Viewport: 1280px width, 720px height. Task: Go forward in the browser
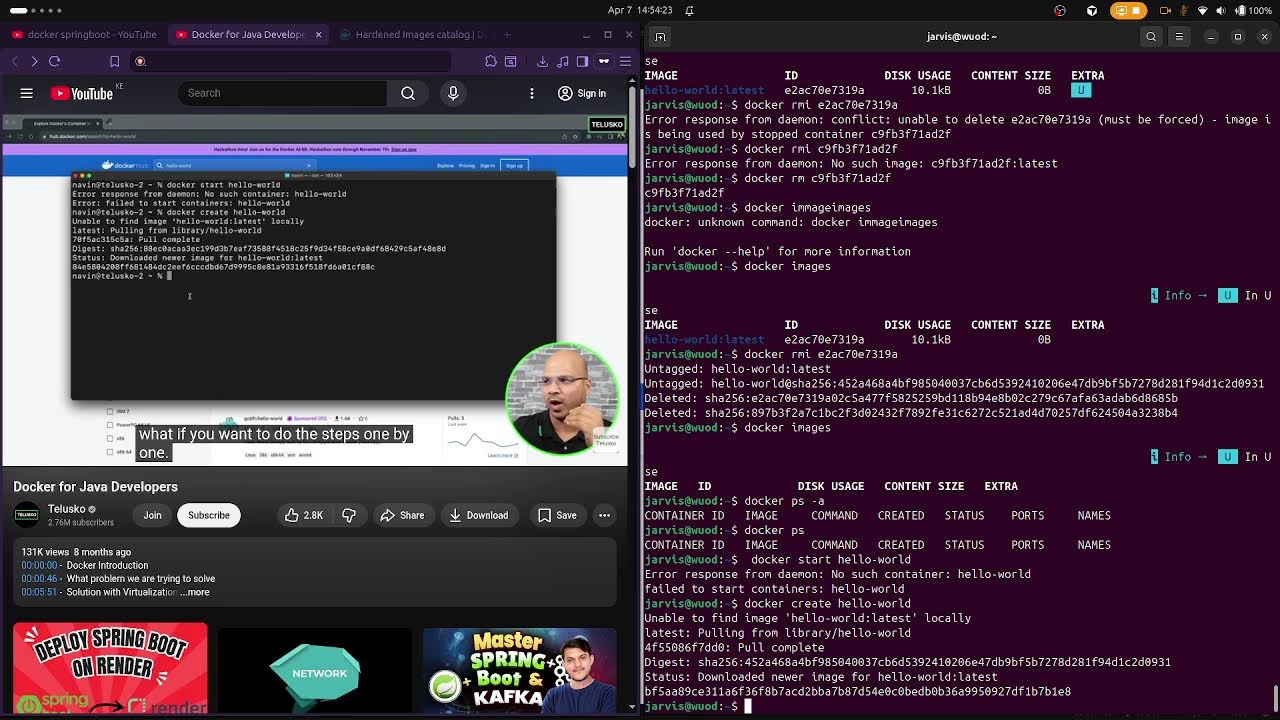[x=34, y=61]
